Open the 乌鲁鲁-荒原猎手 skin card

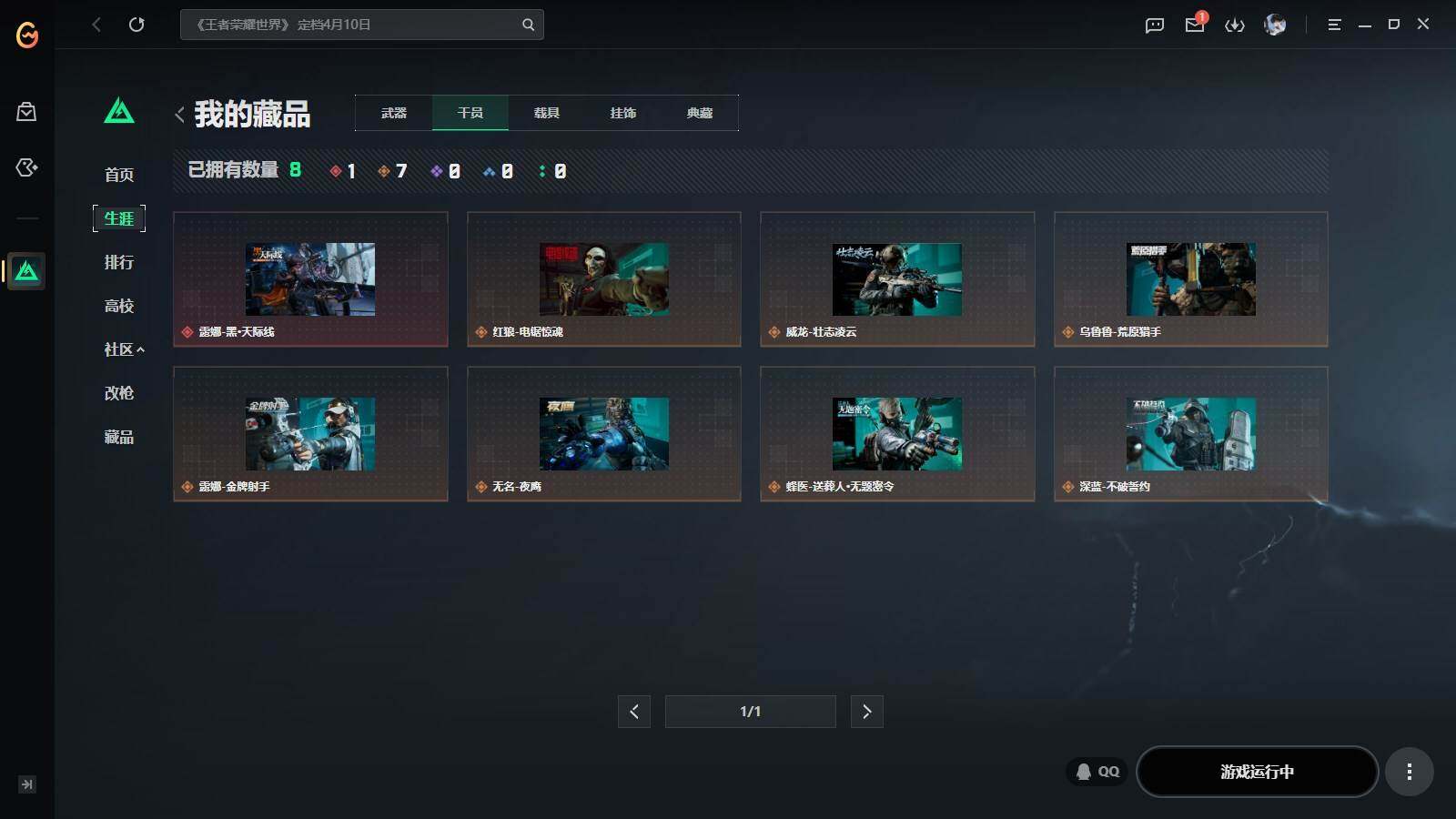click(x=1191, y=279)
